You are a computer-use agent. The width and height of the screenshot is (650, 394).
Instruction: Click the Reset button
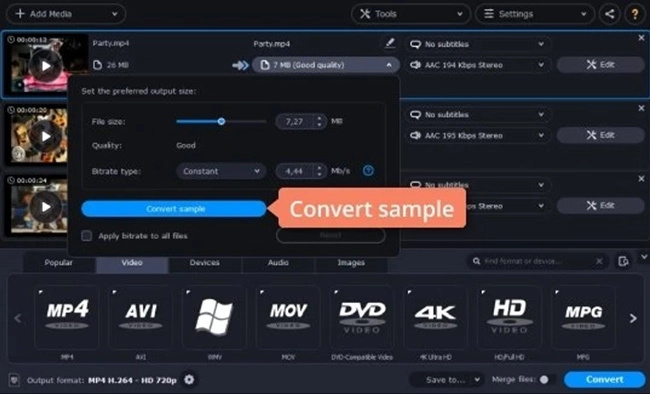[x=331, y=235]
